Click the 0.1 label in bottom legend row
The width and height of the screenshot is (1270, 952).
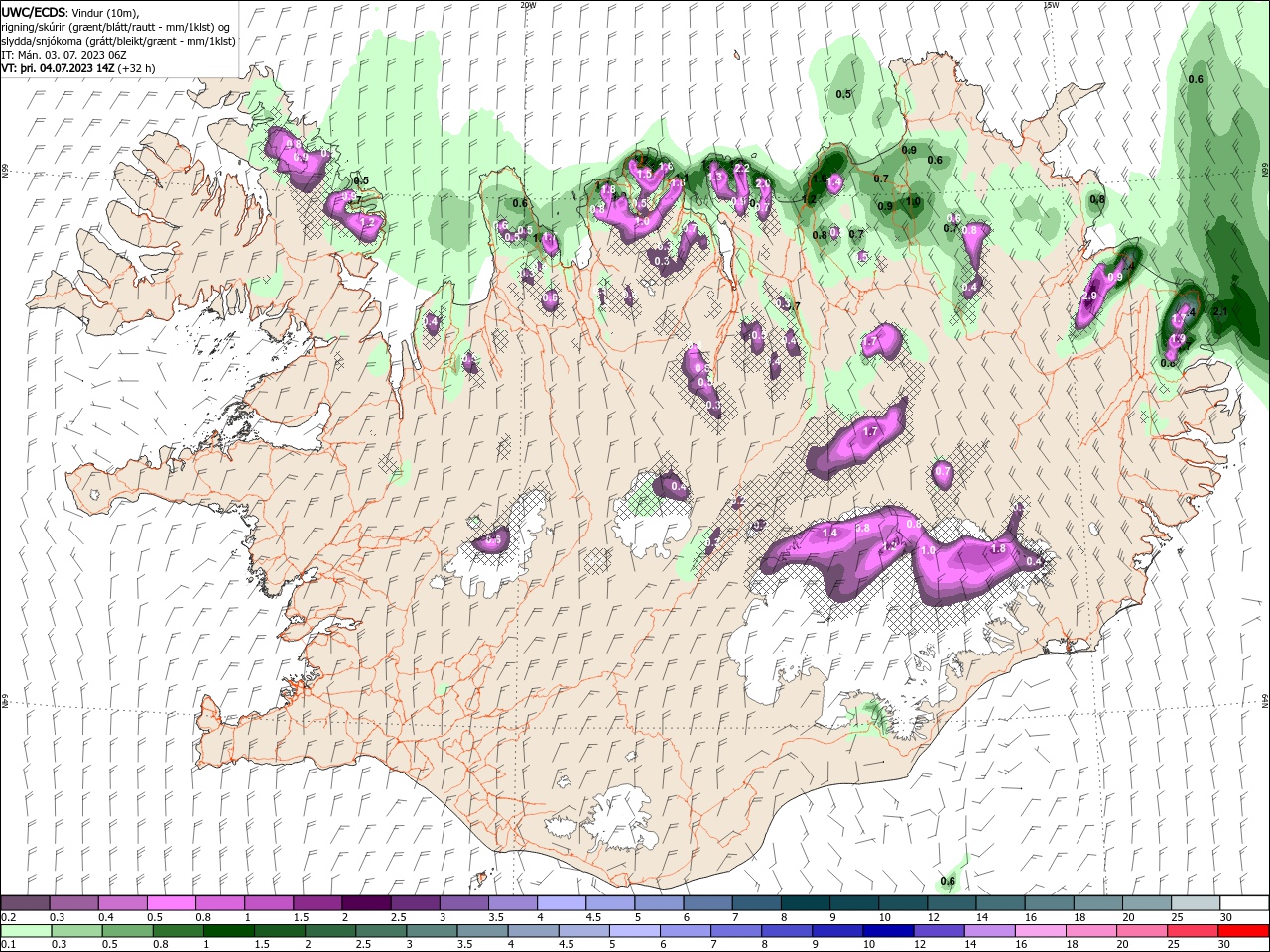click(x=9, y=945)
